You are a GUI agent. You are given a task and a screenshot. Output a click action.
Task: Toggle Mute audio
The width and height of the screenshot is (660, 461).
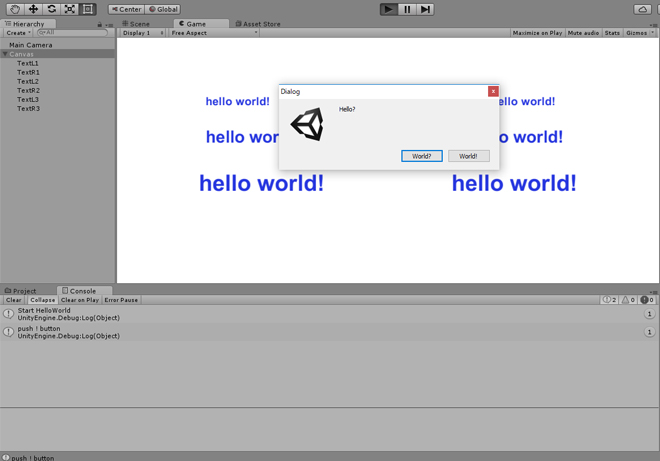coord(583,32)
